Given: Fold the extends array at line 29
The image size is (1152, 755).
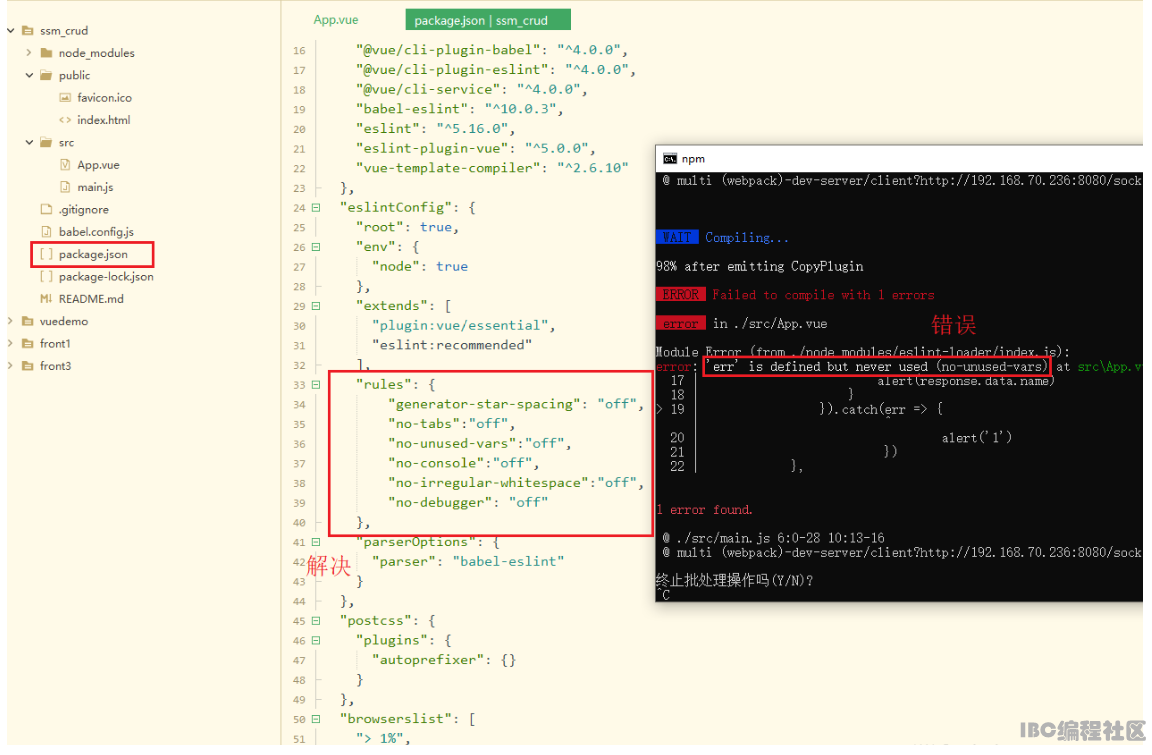Looking at the screenshot, I should tap(316, 306).
